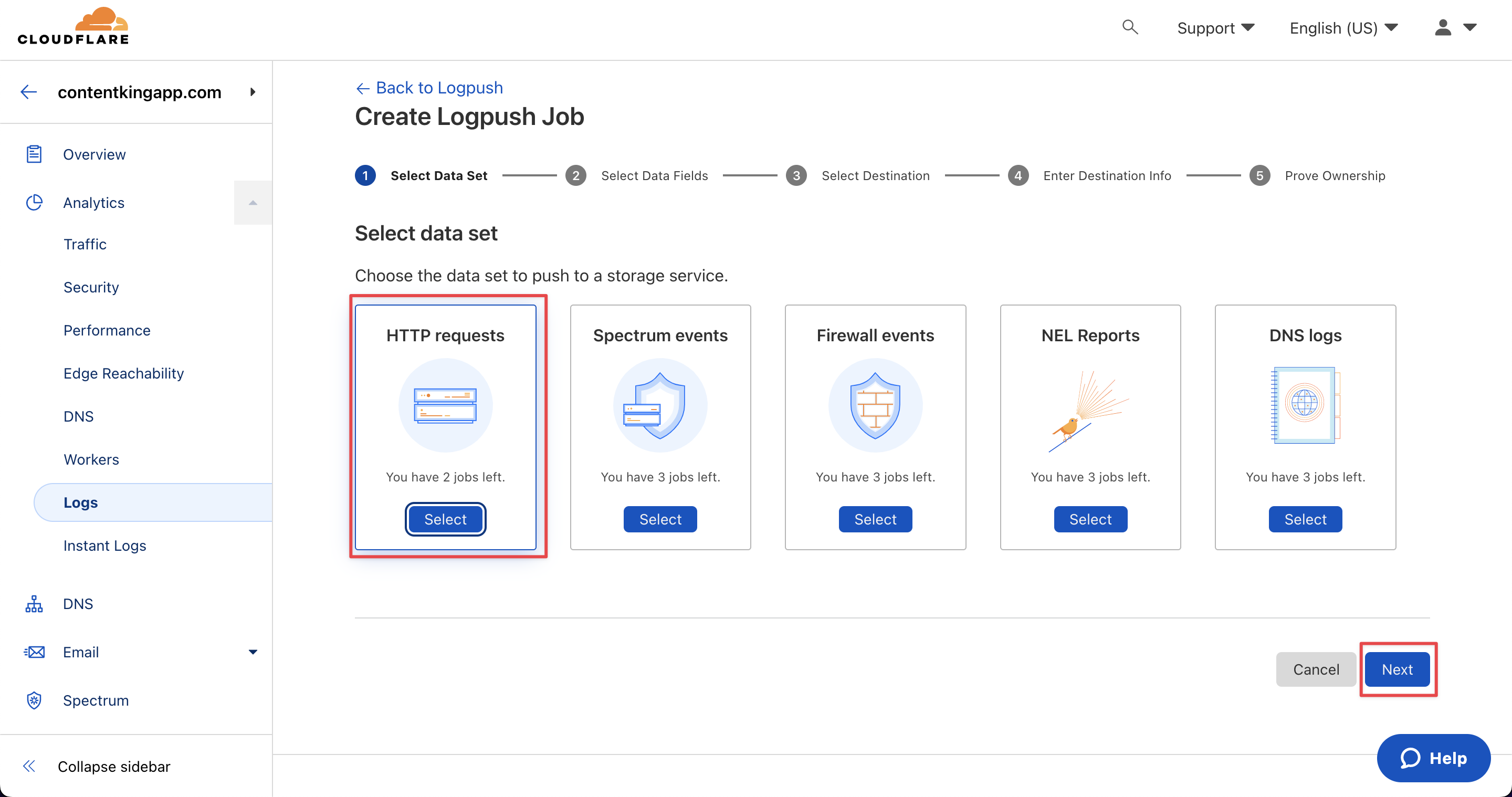Go to Edge Reachability
The width and height of the screenshot is (1512, 797).
click(123, 373)
